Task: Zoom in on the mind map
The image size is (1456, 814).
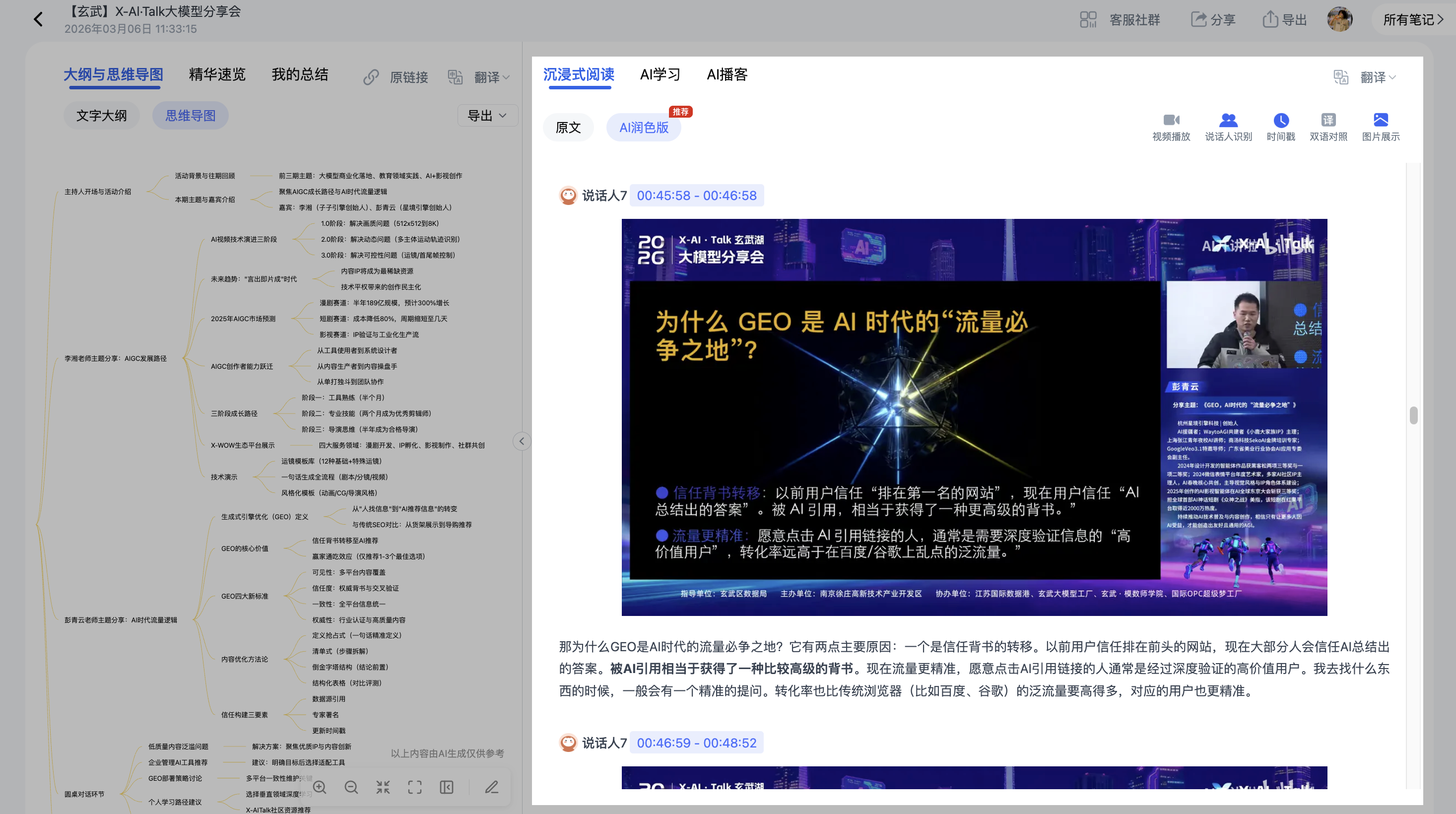Action: [x=320, y=787]
